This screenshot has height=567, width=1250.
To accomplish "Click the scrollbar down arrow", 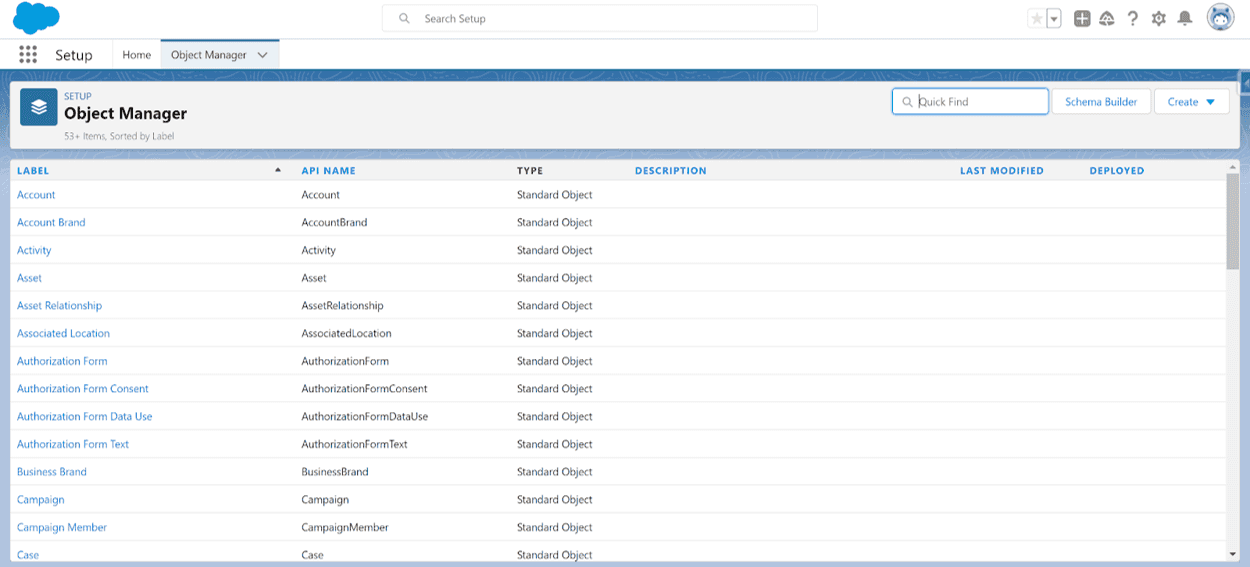I will [x=1232, y=554].
